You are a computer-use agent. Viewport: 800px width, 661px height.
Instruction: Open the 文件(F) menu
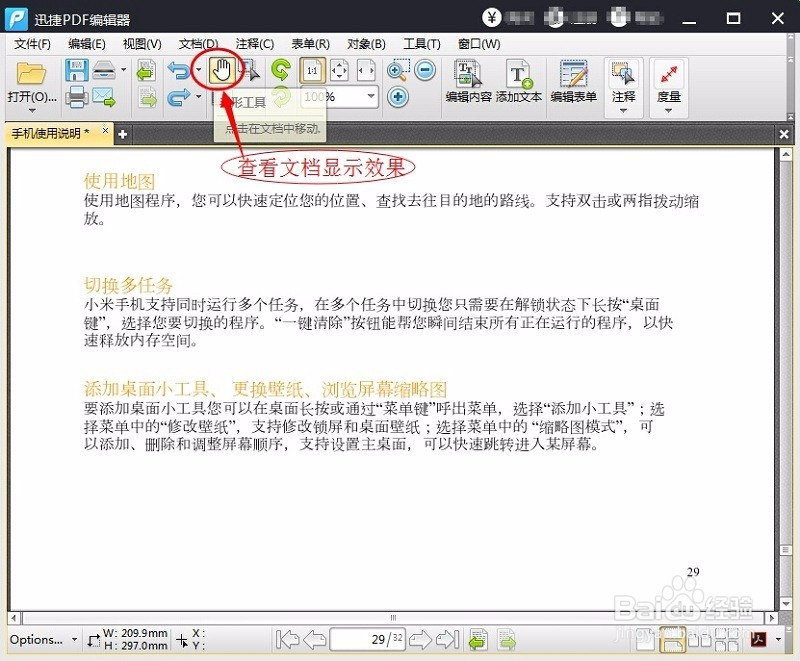pos(32,44)
